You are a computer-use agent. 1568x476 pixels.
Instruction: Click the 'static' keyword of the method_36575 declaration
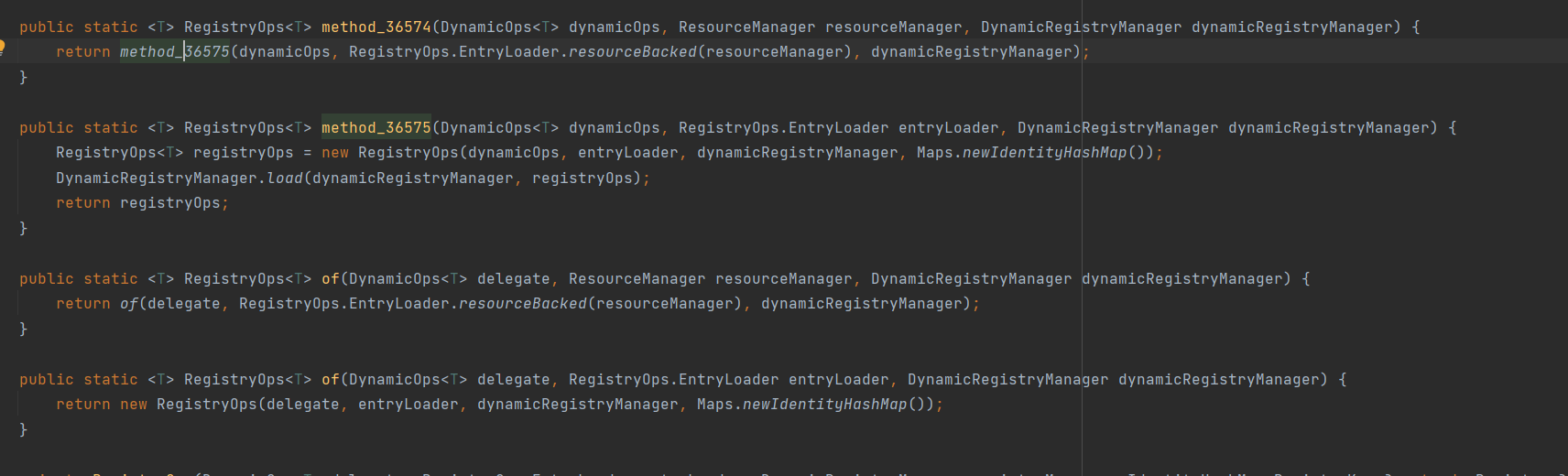pos(111,128)
